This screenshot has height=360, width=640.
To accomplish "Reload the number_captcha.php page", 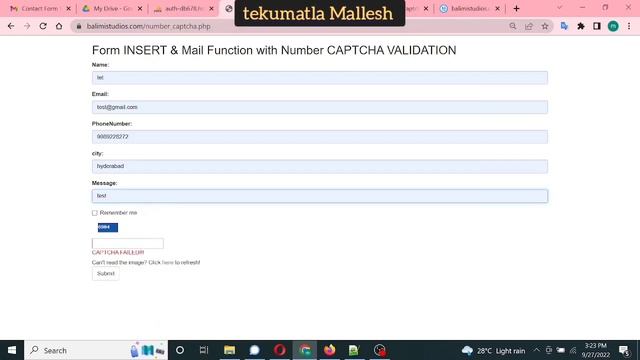I will pos(43,26).
